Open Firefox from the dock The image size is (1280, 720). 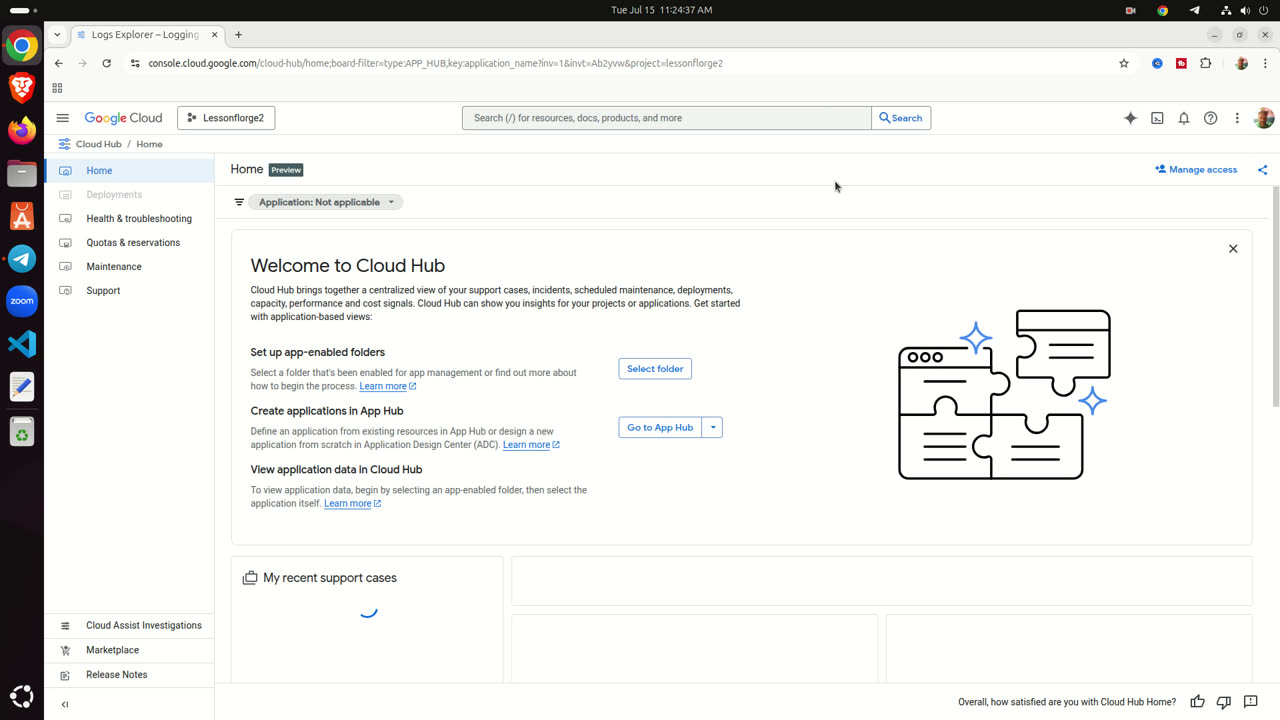click(22, 131)
